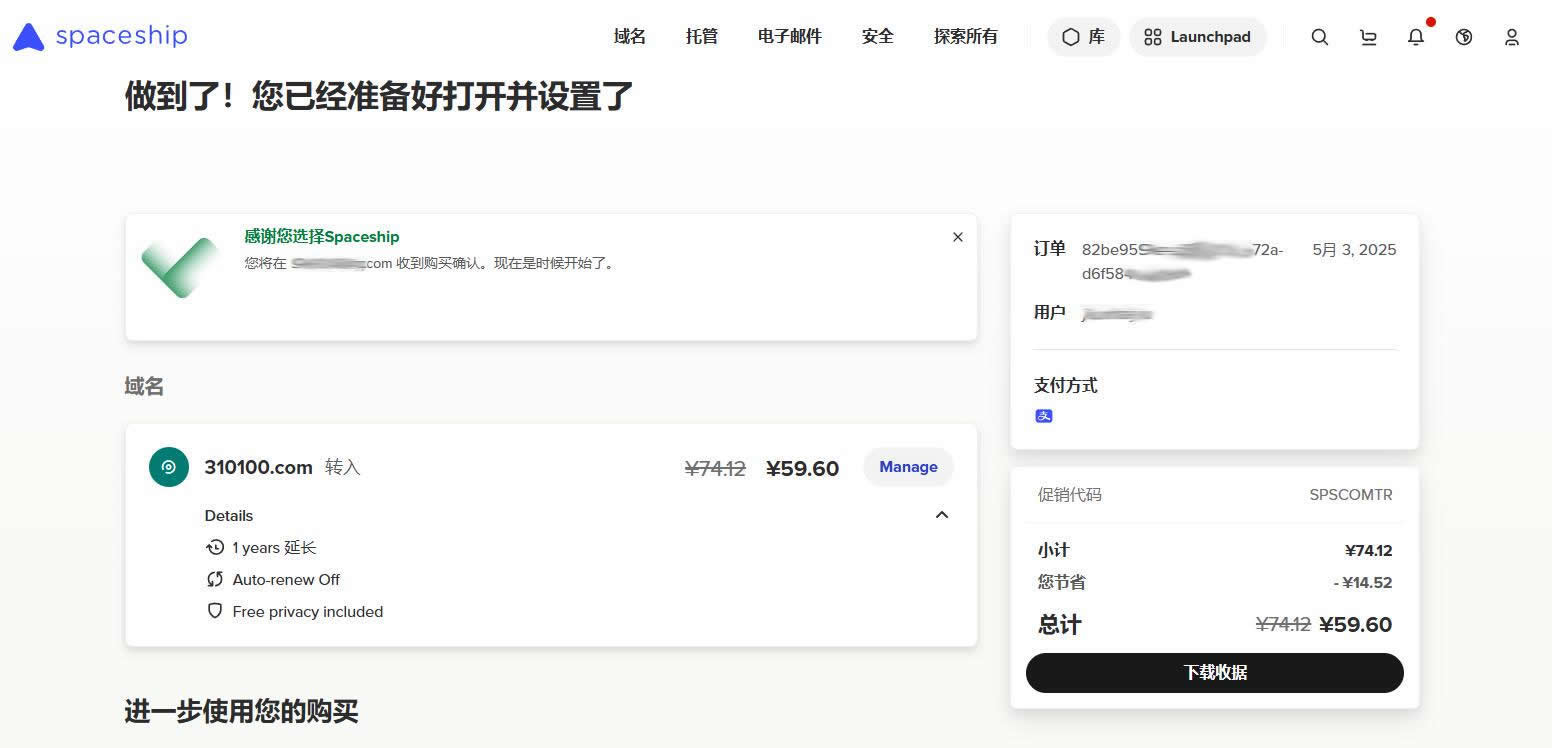This screenshot has width=1552, height=748.
Task: Click the order date 5月 3, 2025
Action: (x=1354, y=250)
